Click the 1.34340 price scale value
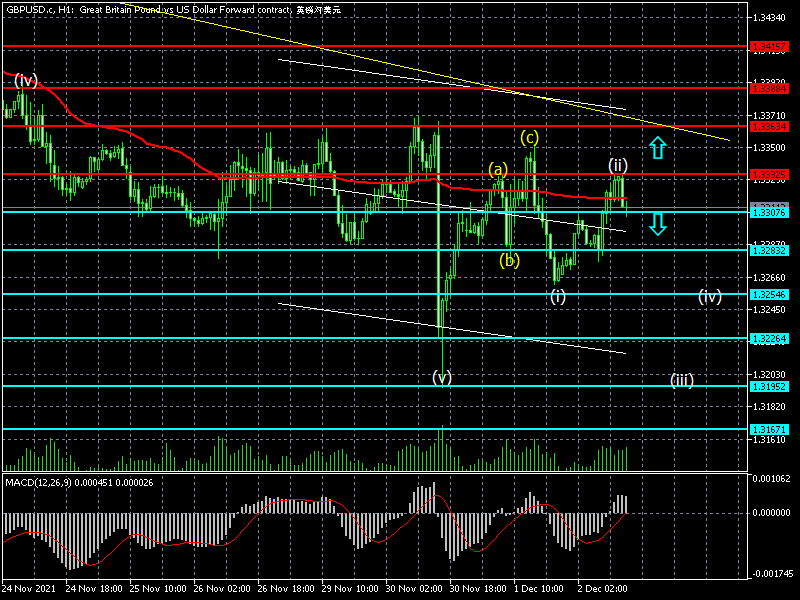 tap(769, 18)
